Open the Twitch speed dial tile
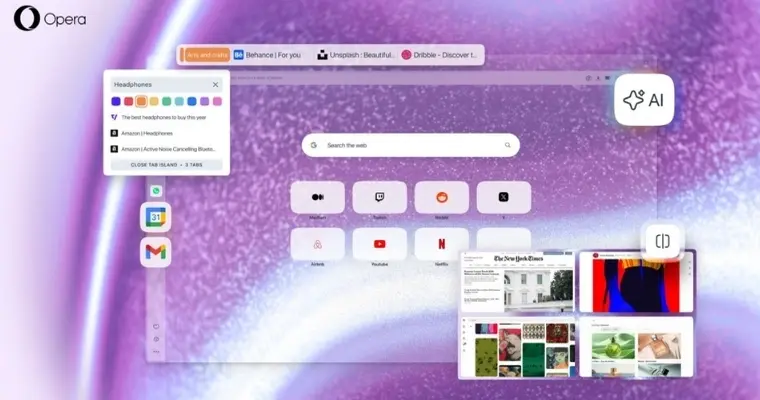Viewport: 760px width, 400px height. click(380, 197)
